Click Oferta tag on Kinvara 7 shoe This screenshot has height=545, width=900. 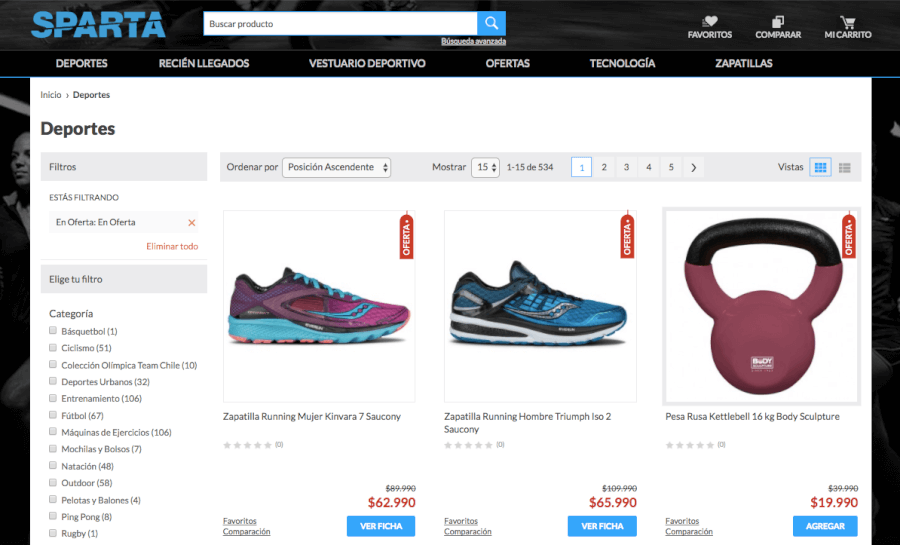tap(406, 235)
